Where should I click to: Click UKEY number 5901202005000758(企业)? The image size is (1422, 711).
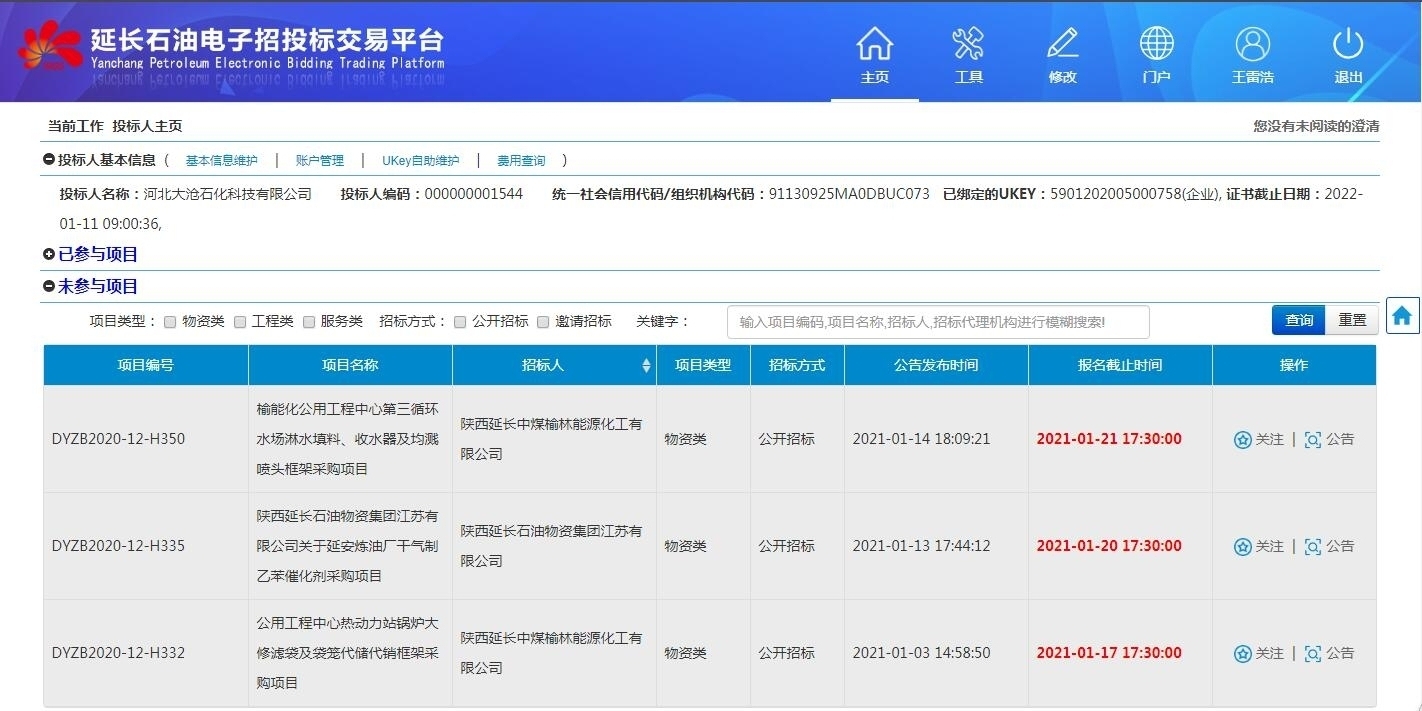coord(1134,194)
